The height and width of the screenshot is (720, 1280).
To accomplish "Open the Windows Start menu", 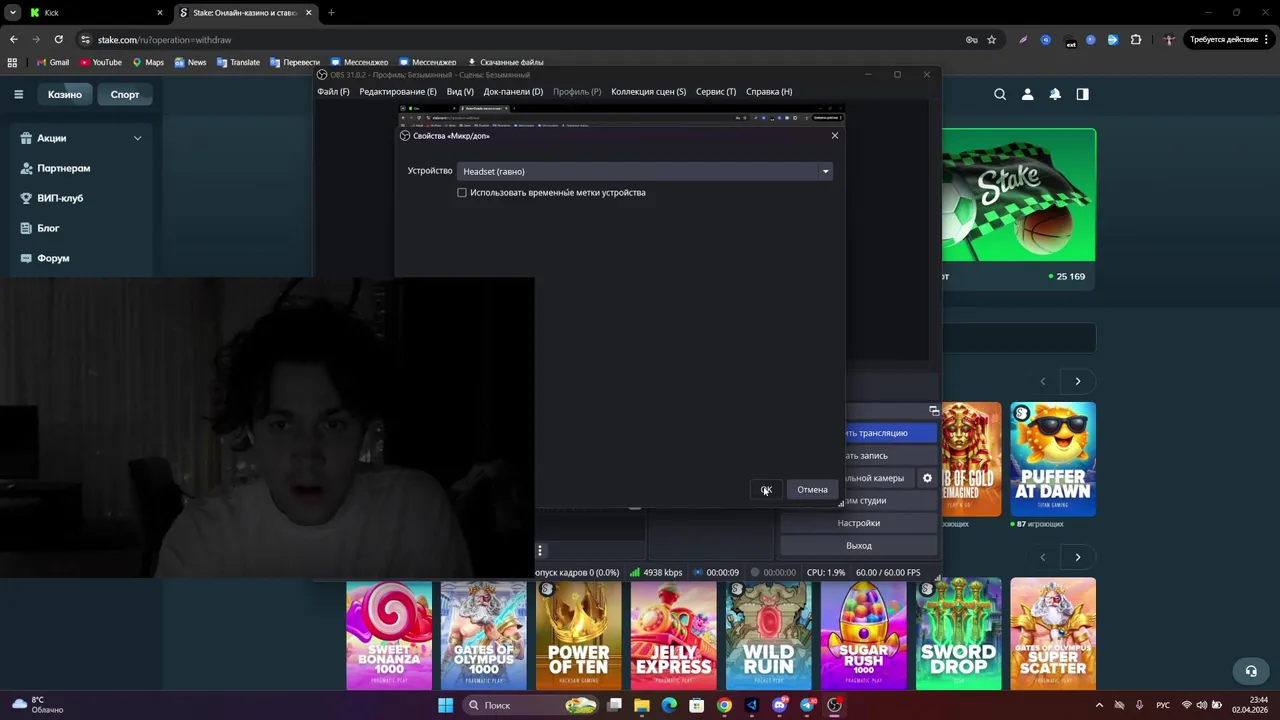I will [445, 705].
